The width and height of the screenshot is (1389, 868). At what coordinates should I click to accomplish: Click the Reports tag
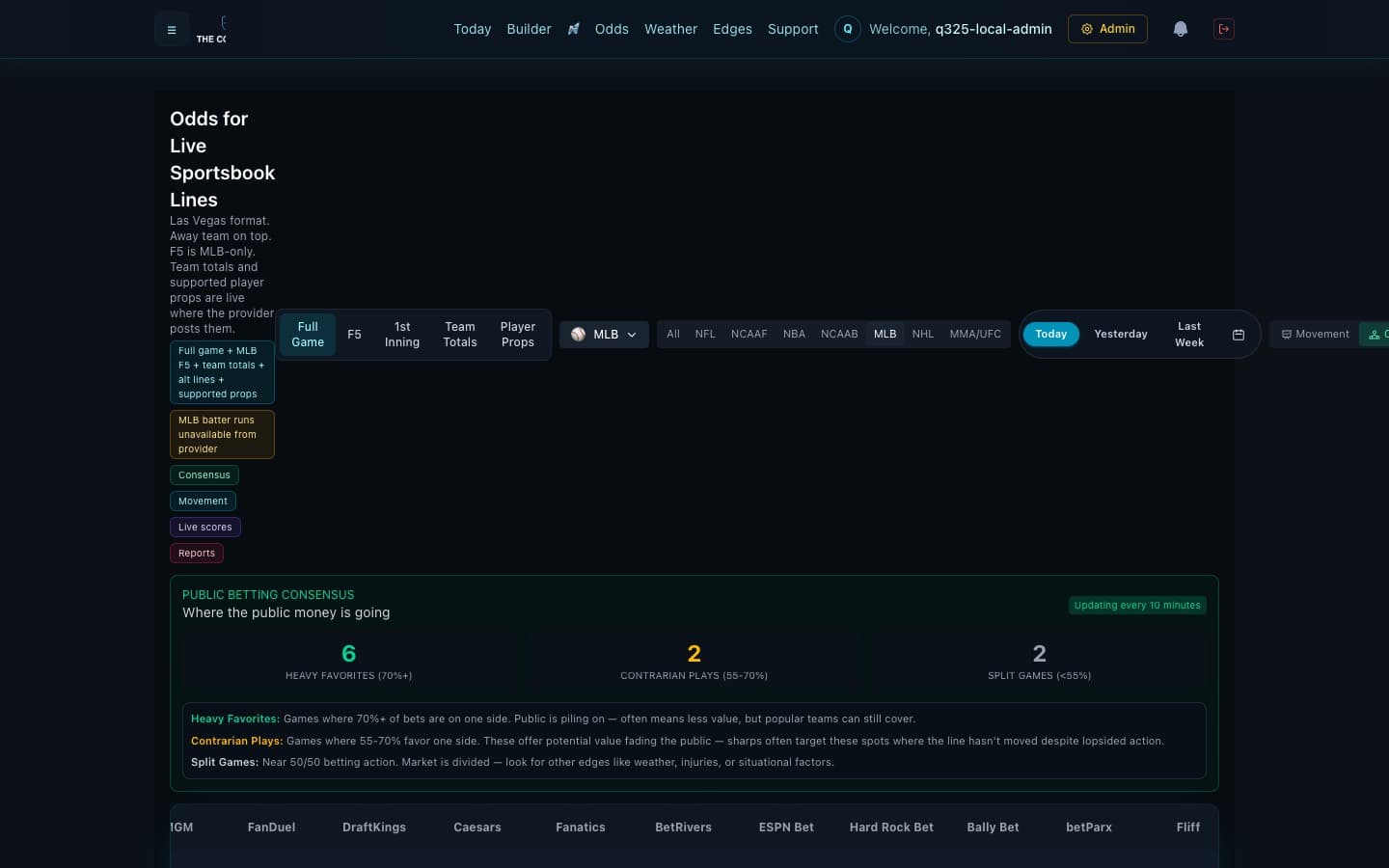point(197,554)
